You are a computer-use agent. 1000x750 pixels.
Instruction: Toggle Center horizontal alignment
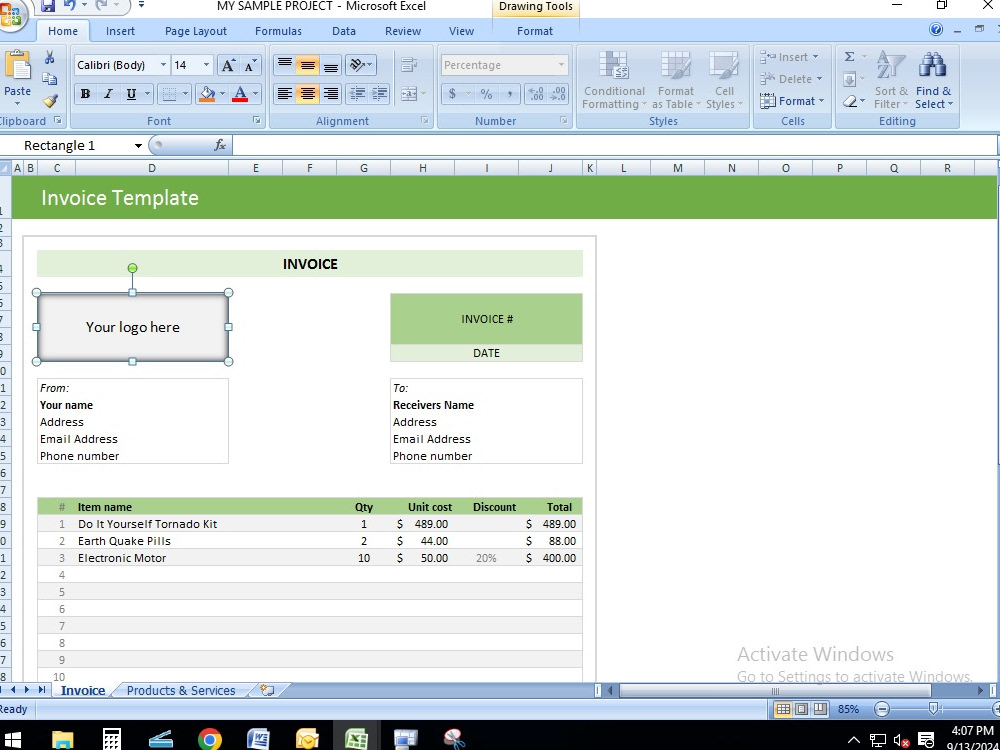(307, 94)
